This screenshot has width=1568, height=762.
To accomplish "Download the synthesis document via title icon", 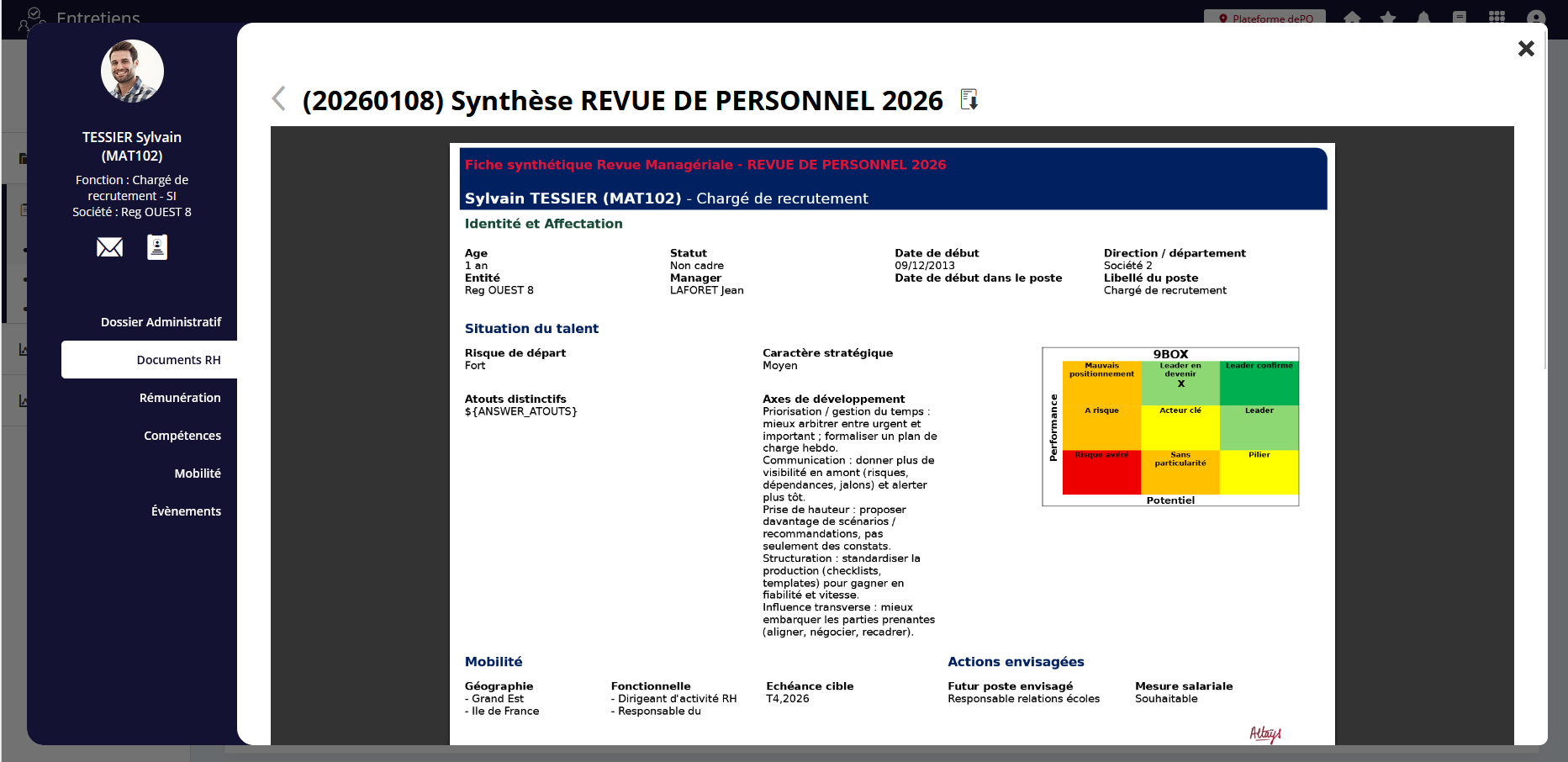I will [969, 100].
